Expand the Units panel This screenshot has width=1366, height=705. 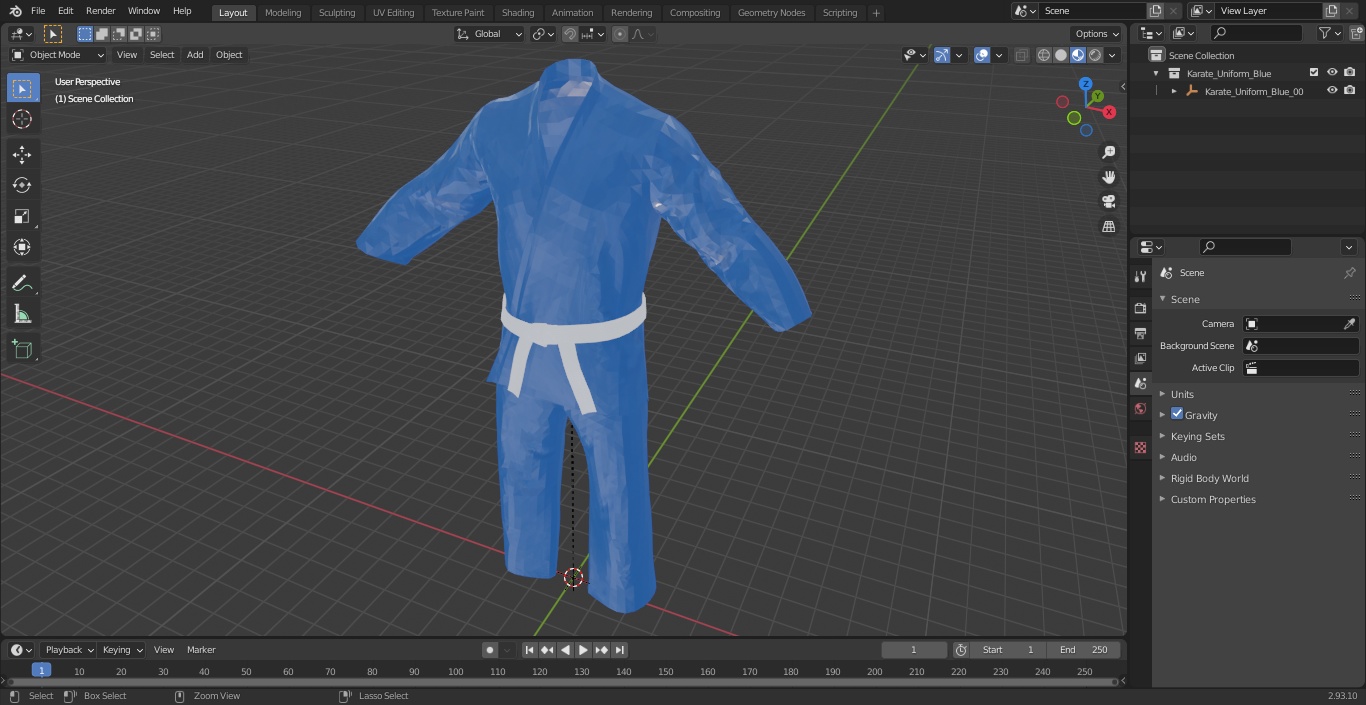coord(1182,394)
